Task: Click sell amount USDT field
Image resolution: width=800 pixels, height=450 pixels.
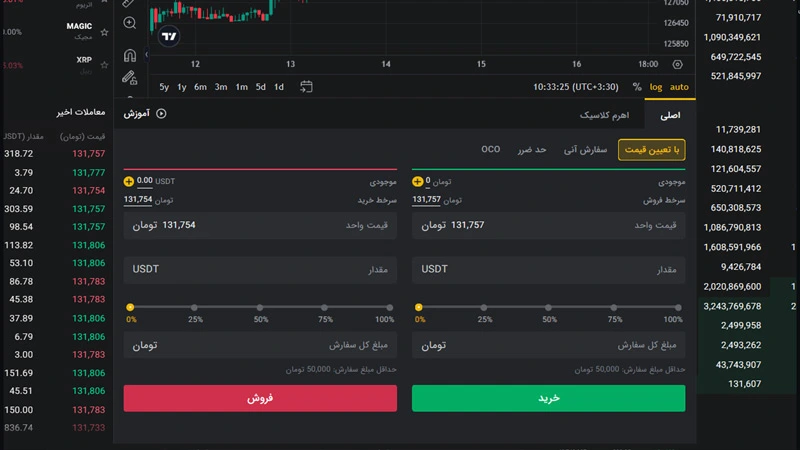Action: click(x=260, y=269)
